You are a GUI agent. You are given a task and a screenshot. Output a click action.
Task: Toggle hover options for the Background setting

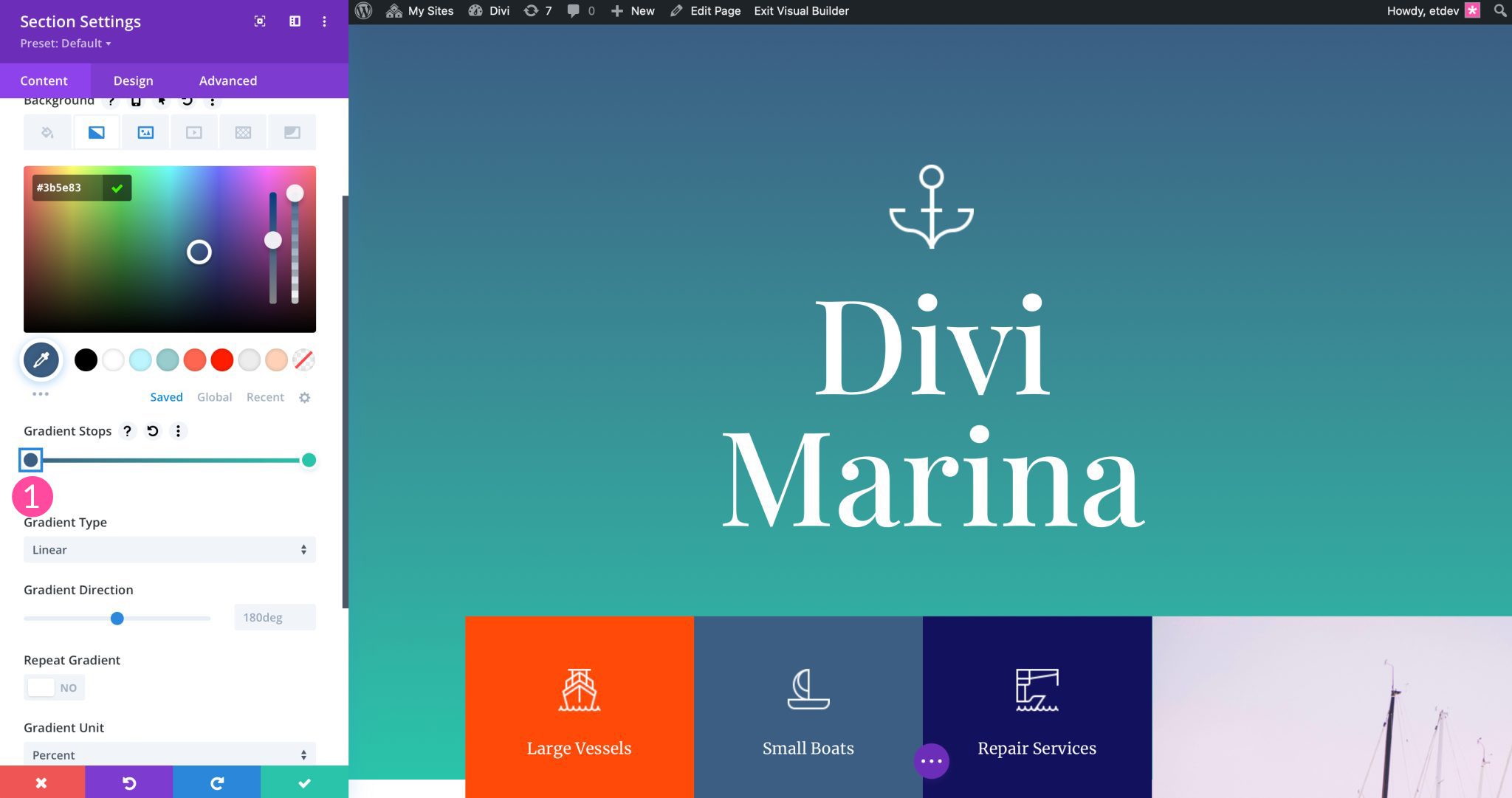[162, 101]
